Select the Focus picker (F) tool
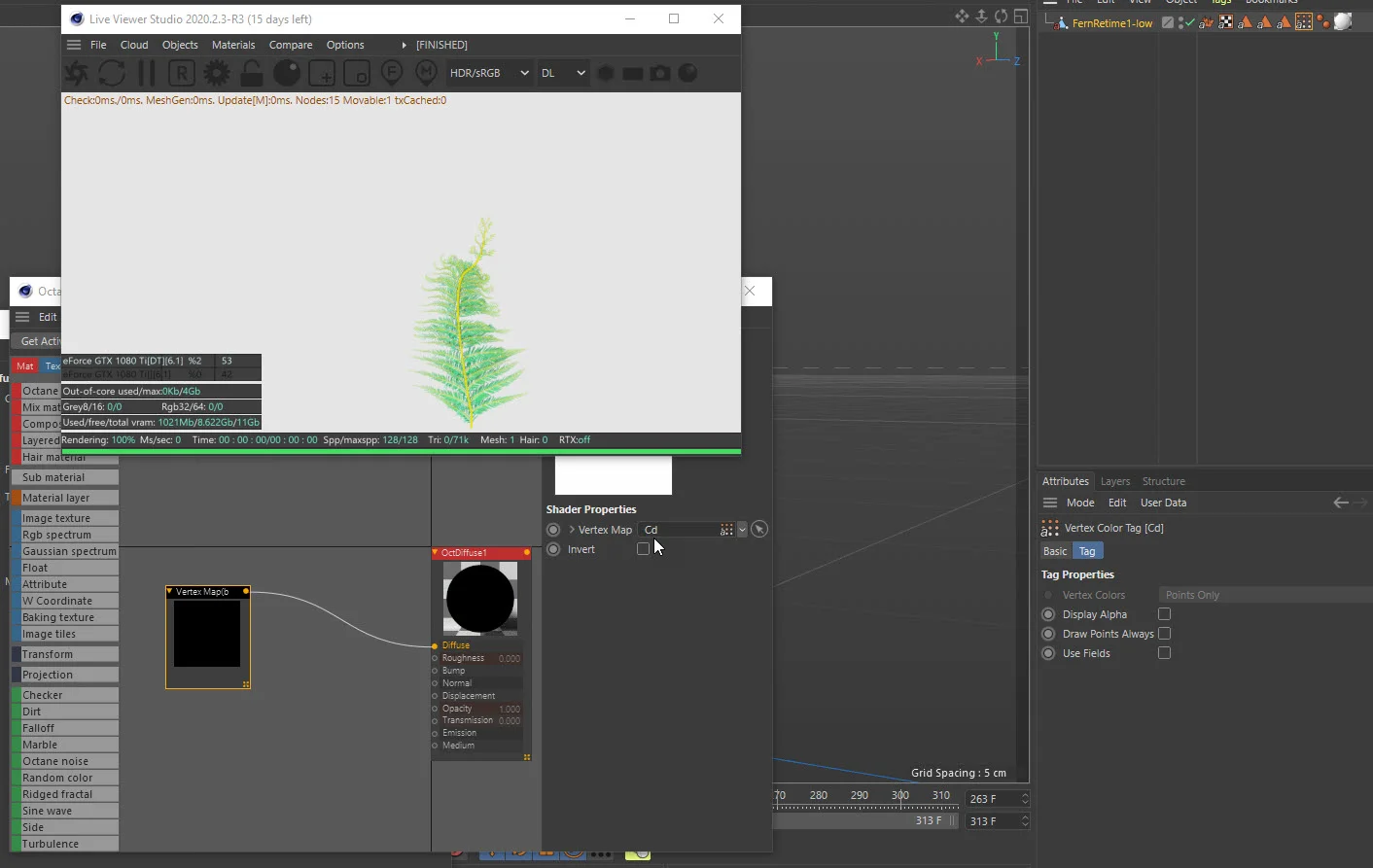Viewport: 1373px width, 868px height. coord(392,73)
